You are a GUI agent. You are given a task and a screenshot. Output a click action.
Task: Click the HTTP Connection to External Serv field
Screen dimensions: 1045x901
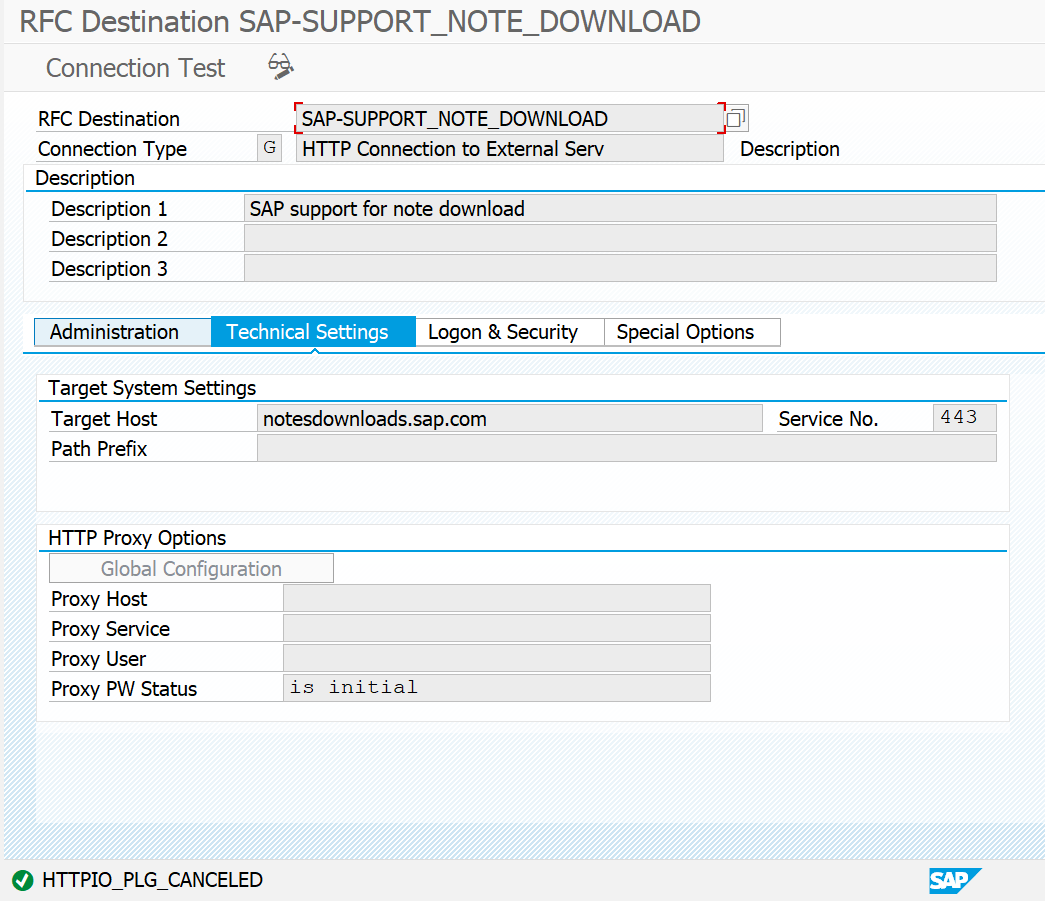(510, 149)
